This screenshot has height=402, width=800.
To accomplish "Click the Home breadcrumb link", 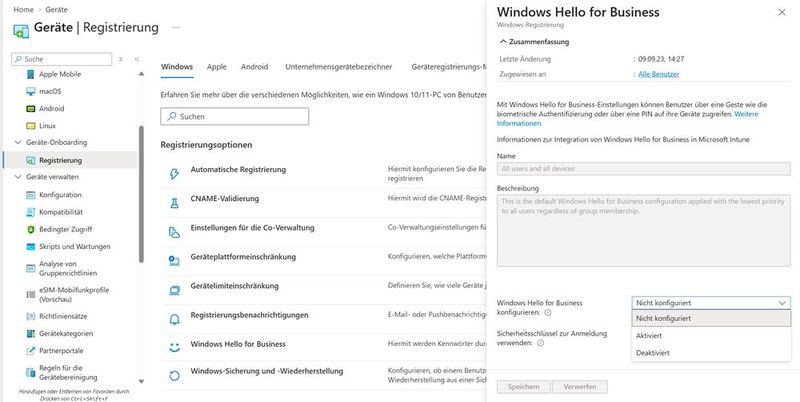I will [x=23, y=10].
